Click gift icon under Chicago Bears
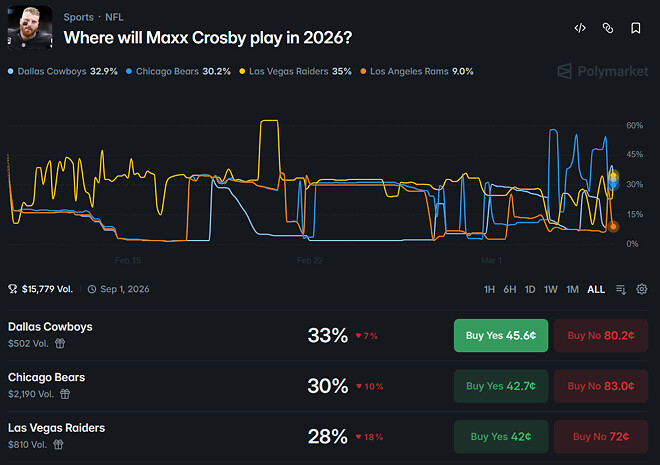The width and height of the screenshot is (660, 465). 66,393
